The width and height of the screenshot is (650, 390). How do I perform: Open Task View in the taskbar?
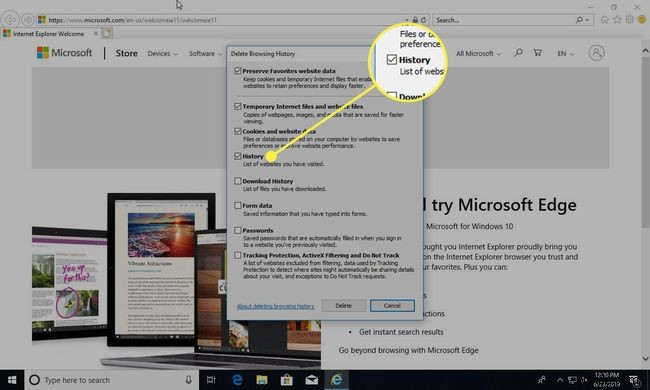pos(211,380)
